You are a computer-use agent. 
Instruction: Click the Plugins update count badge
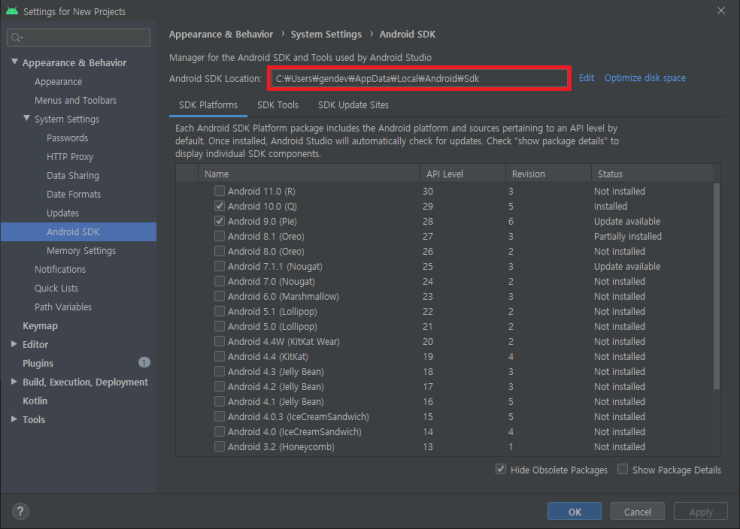(144, 363)
